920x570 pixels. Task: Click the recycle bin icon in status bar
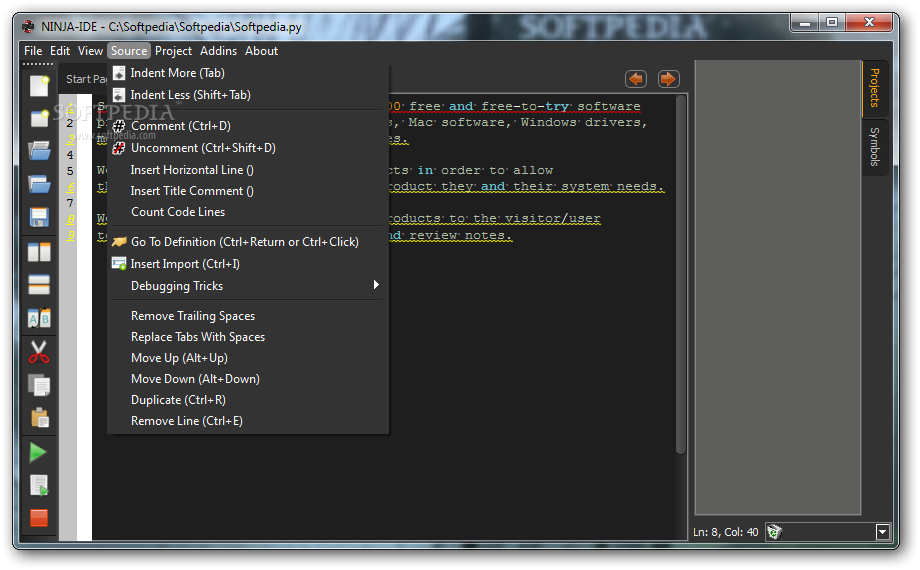774,532
